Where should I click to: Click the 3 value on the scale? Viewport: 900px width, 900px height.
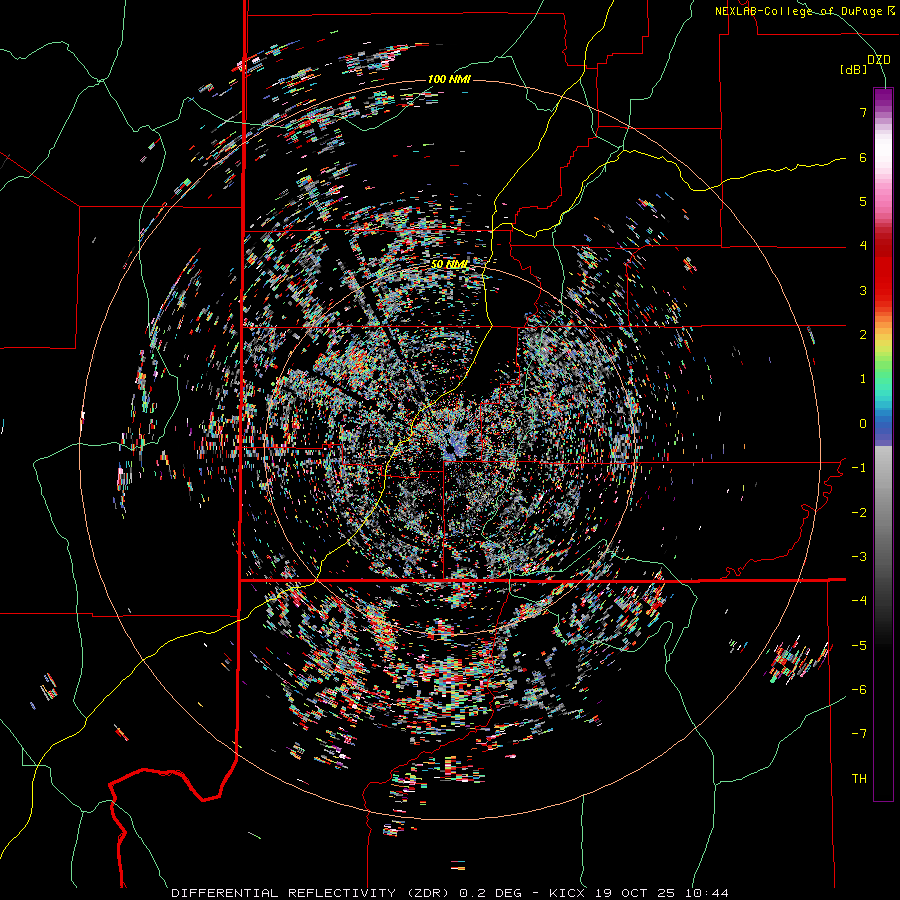coord(863,290)
